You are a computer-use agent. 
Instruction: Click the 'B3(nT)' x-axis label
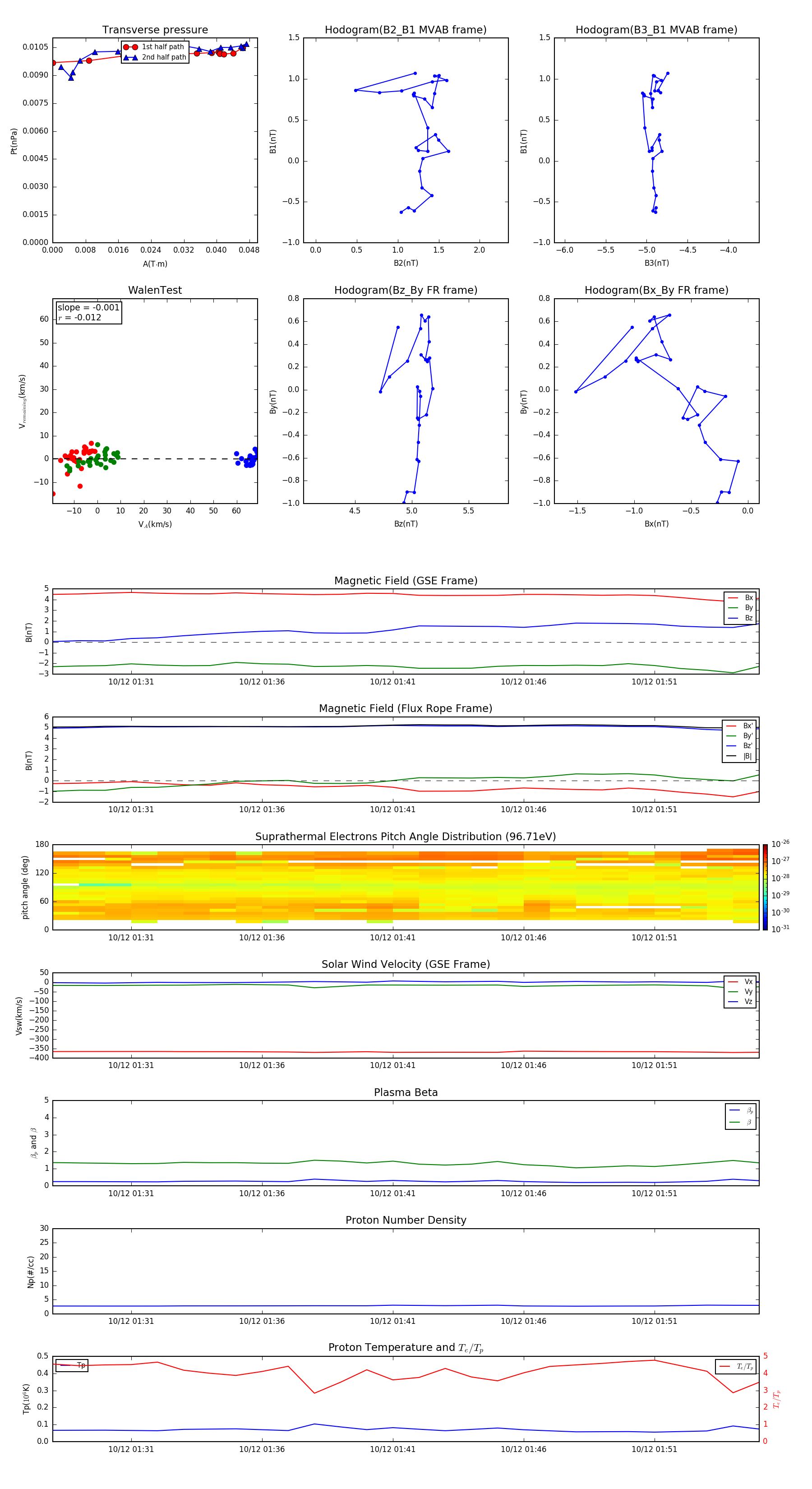656,263
